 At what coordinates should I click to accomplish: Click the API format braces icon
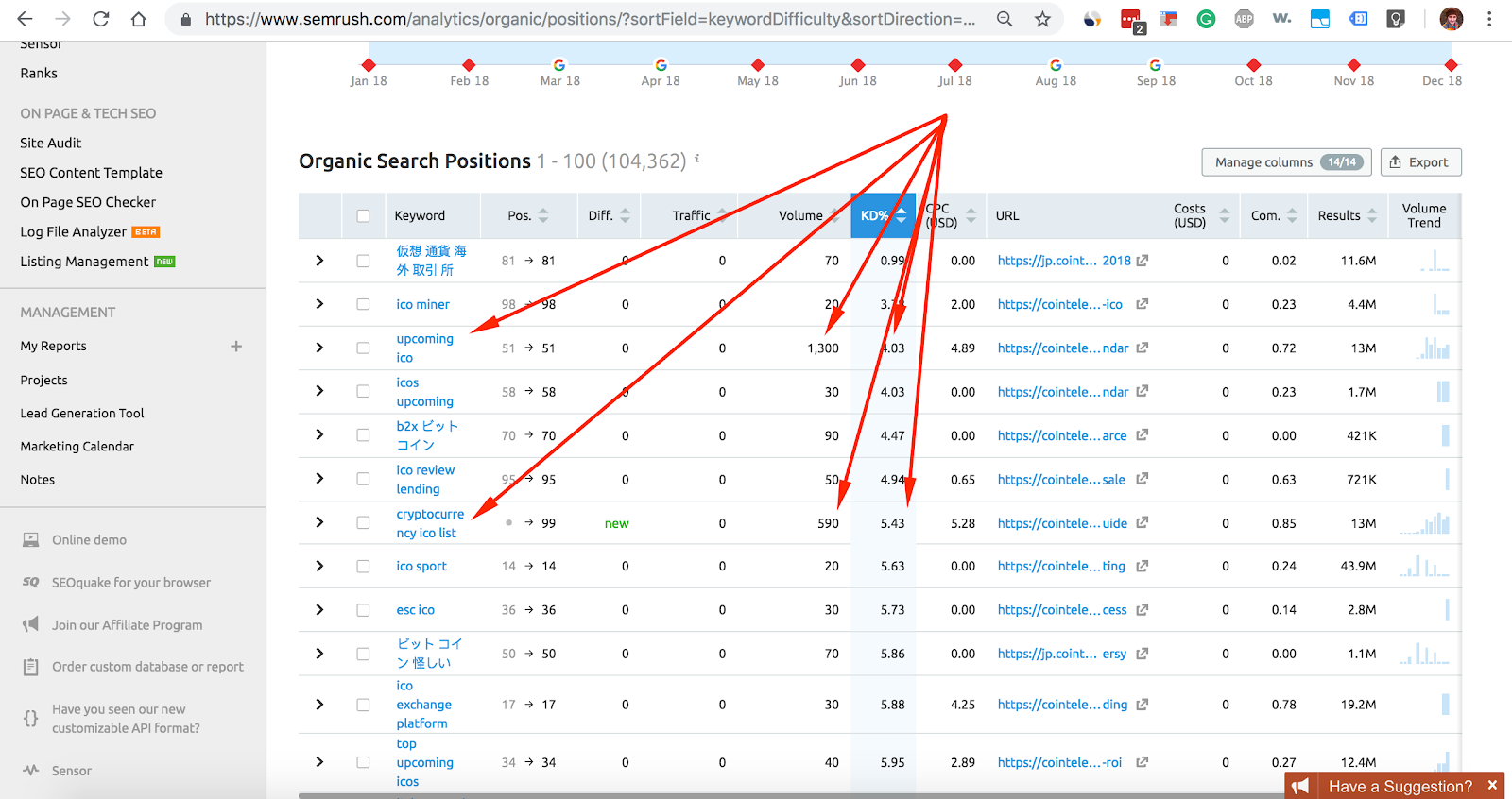(x=31, y=719)
